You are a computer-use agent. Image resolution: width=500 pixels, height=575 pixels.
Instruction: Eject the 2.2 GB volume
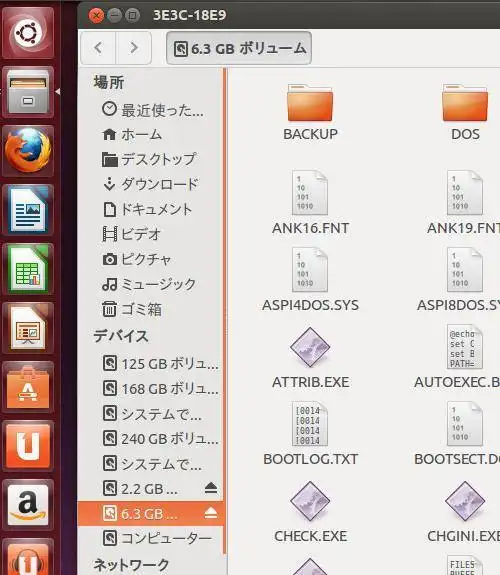click(x=211, y=488)
